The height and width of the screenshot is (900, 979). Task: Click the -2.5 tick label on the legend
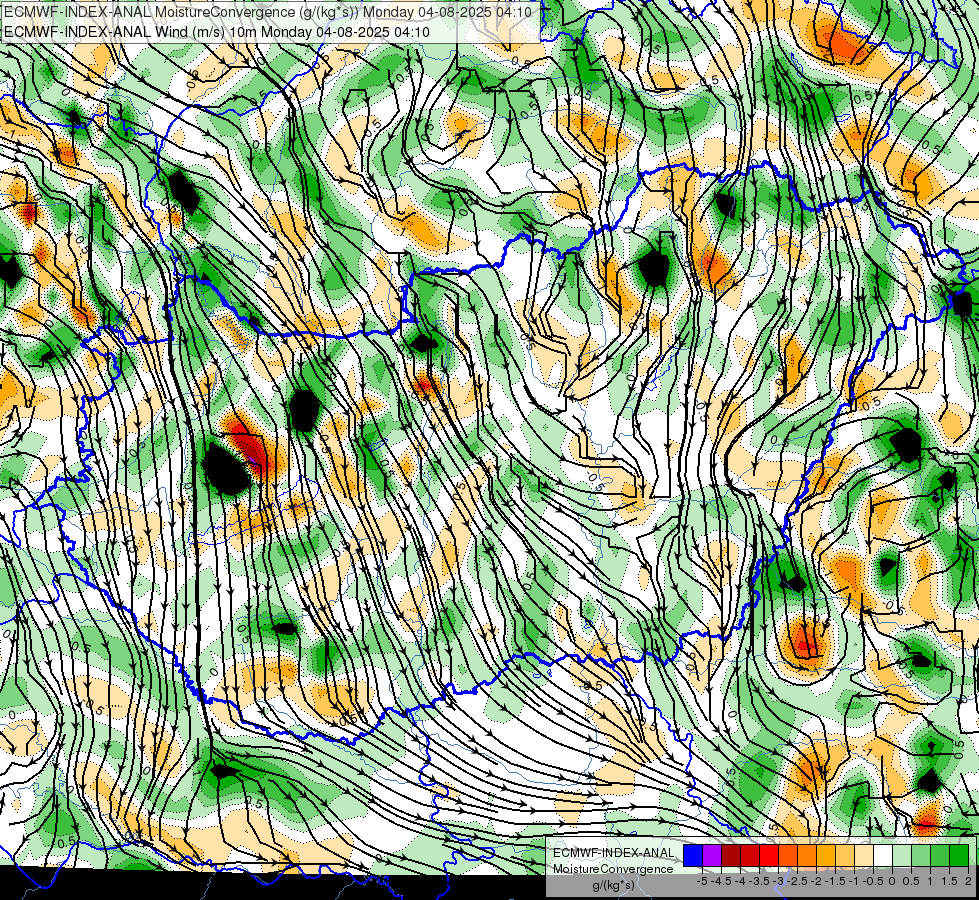click(797, 881)
